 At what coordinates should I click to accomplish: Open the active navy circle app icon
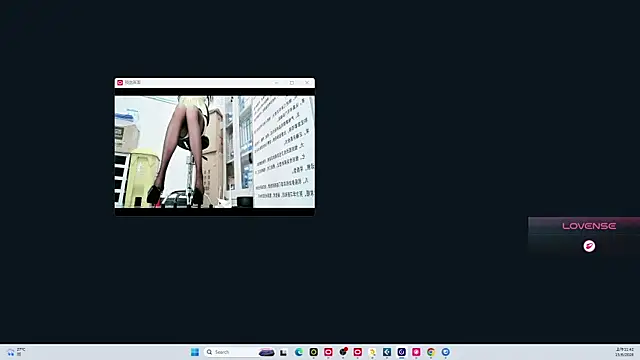402,352
